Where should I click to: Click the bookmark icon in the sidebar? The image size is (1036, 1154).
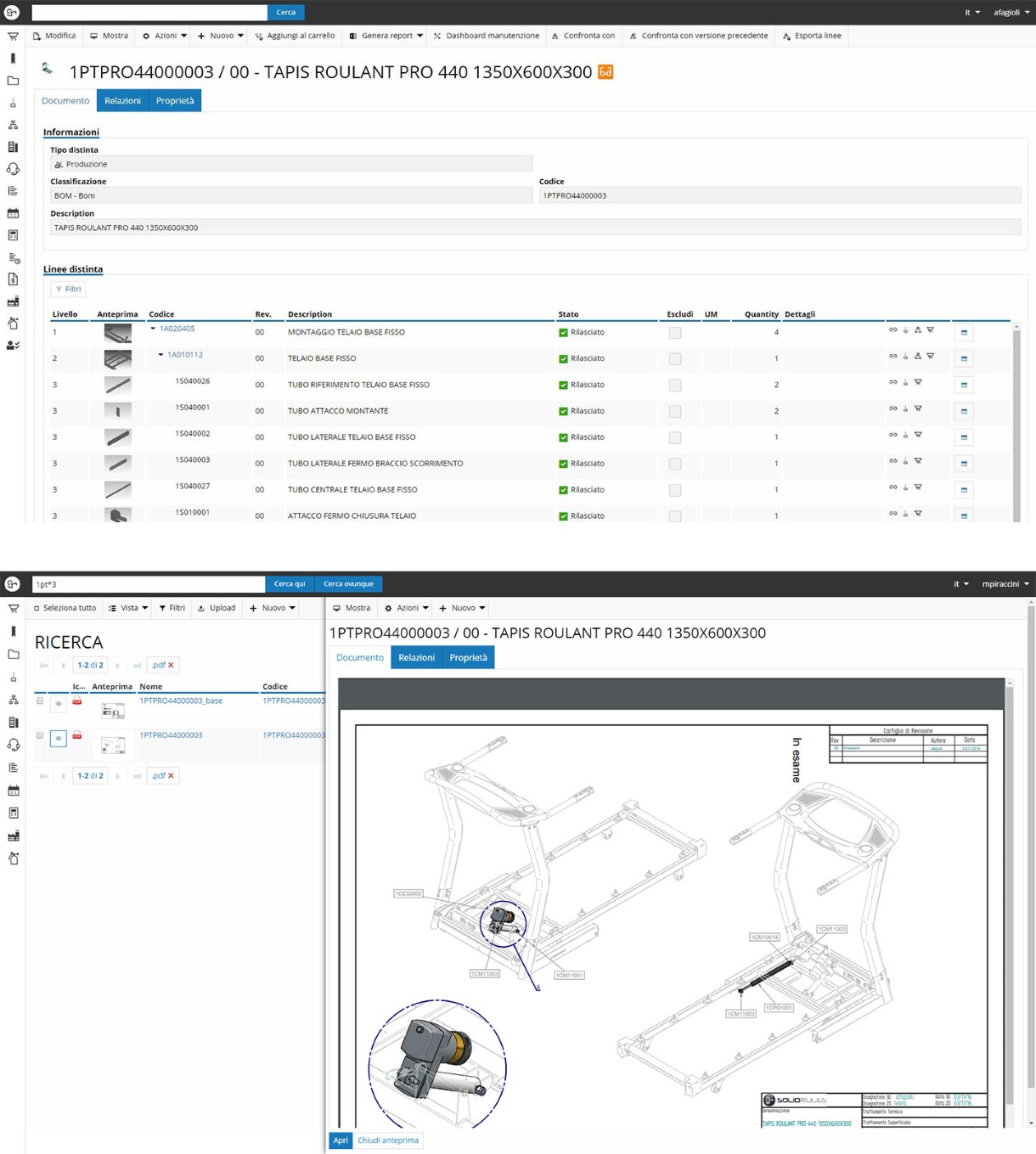[13, 59]
